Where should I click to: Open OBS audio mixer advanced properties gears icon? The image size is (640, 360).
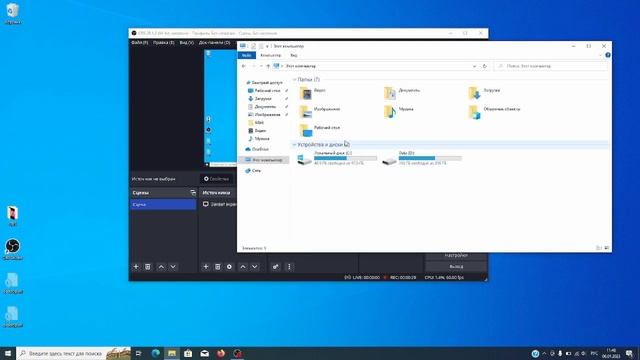click(276, 267)
